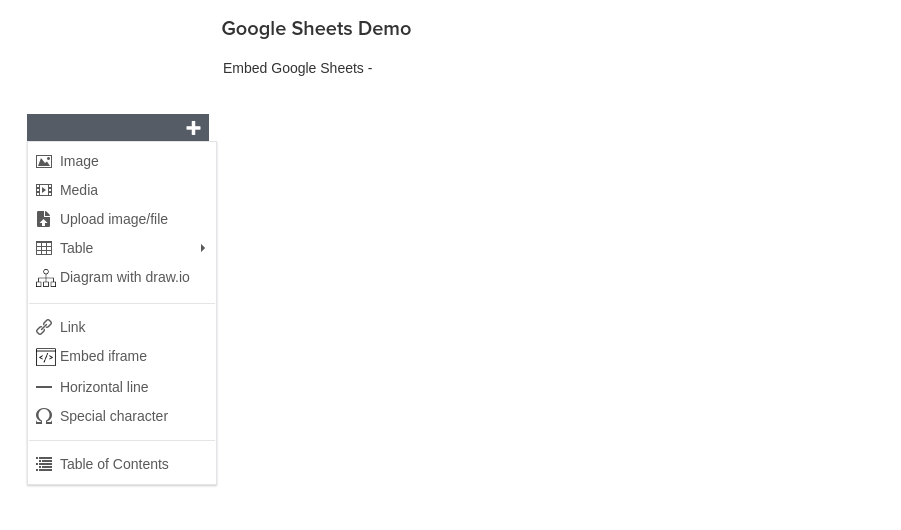Click the Horizontal line dash icon
Viewport: 901px width, 530px height.
(44, 387)
